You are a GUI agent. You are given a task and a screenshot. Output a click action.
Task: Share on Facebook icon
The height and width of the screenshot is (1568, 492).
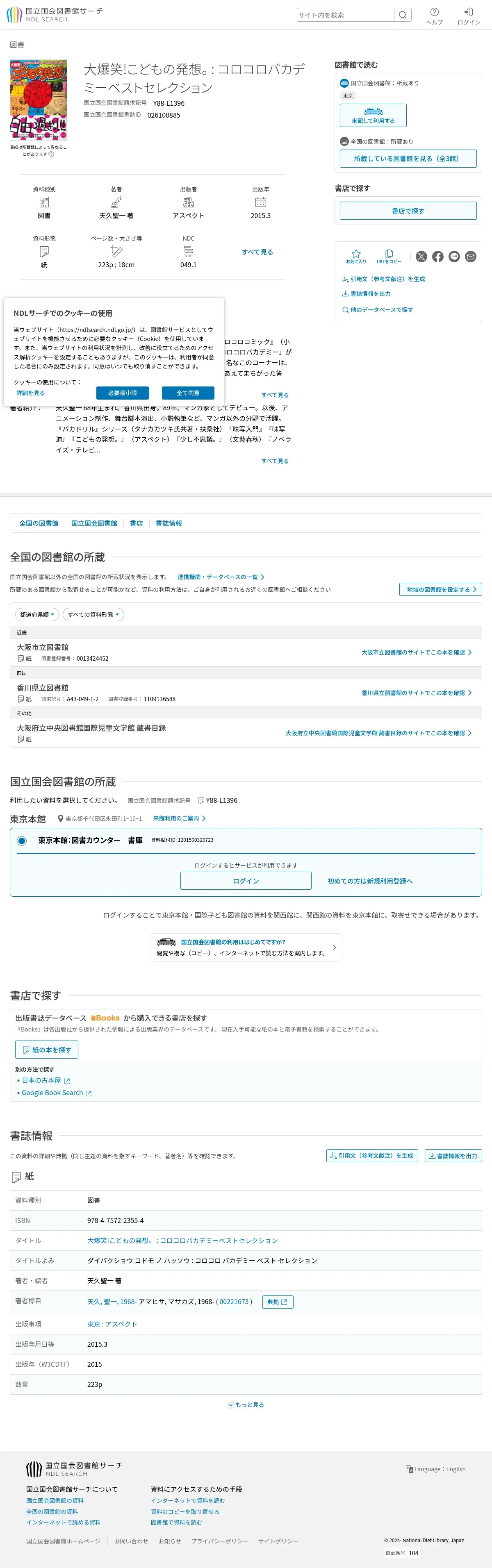tap(438, 256)
